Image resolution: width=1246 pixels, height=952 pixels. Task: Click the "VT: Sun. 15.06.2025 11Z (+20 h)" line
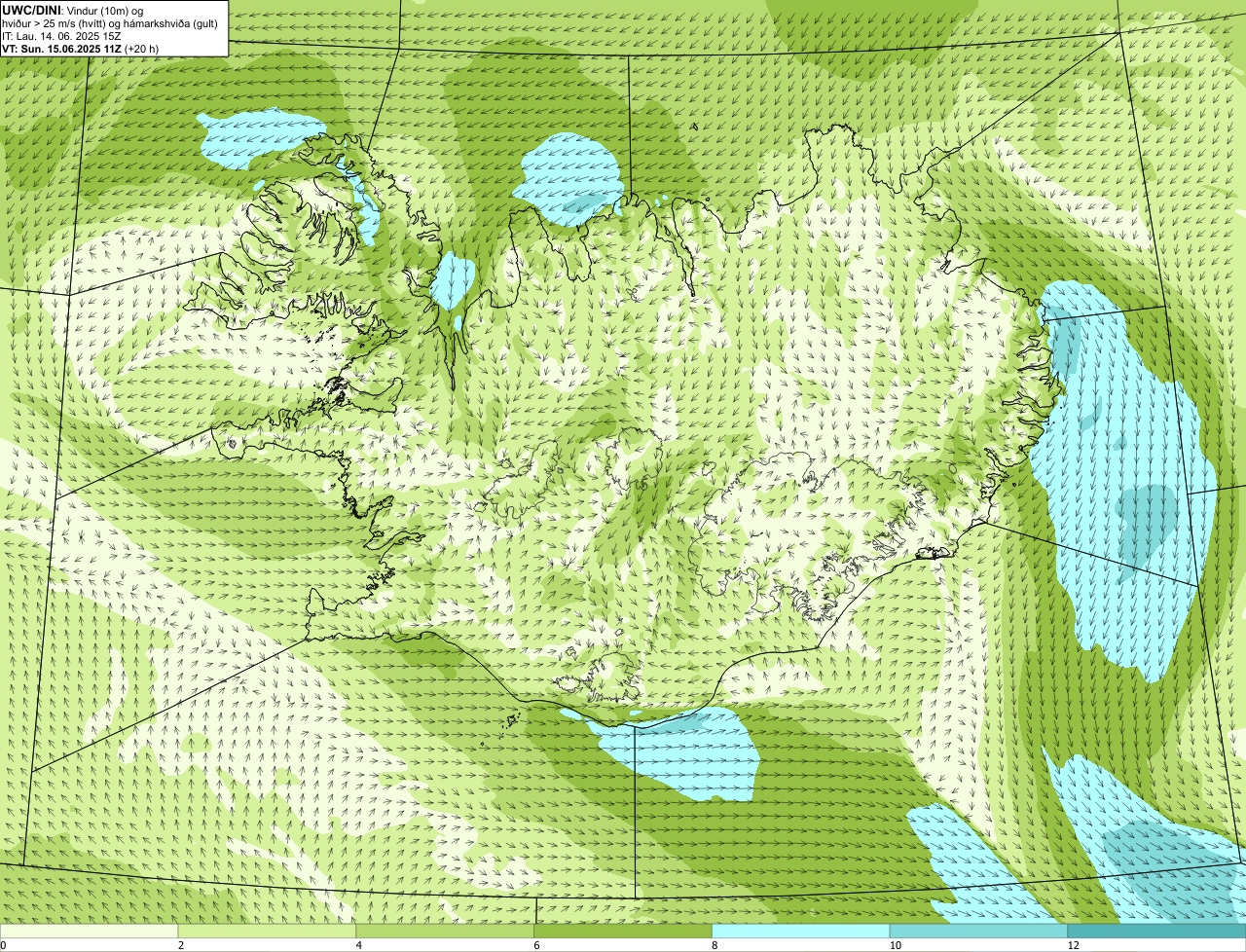pyautogui.click(x=81, y=49)
